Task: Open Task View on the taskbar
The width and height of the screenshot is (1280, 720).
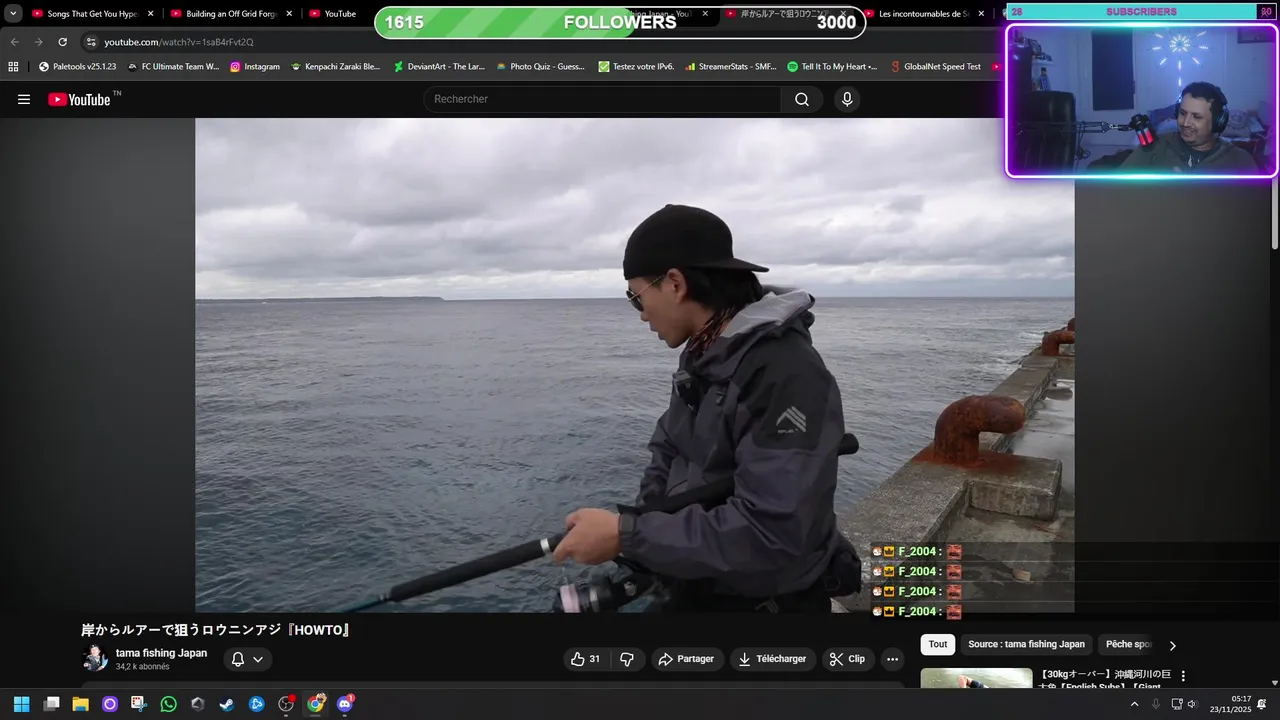Action: [51, 704]
